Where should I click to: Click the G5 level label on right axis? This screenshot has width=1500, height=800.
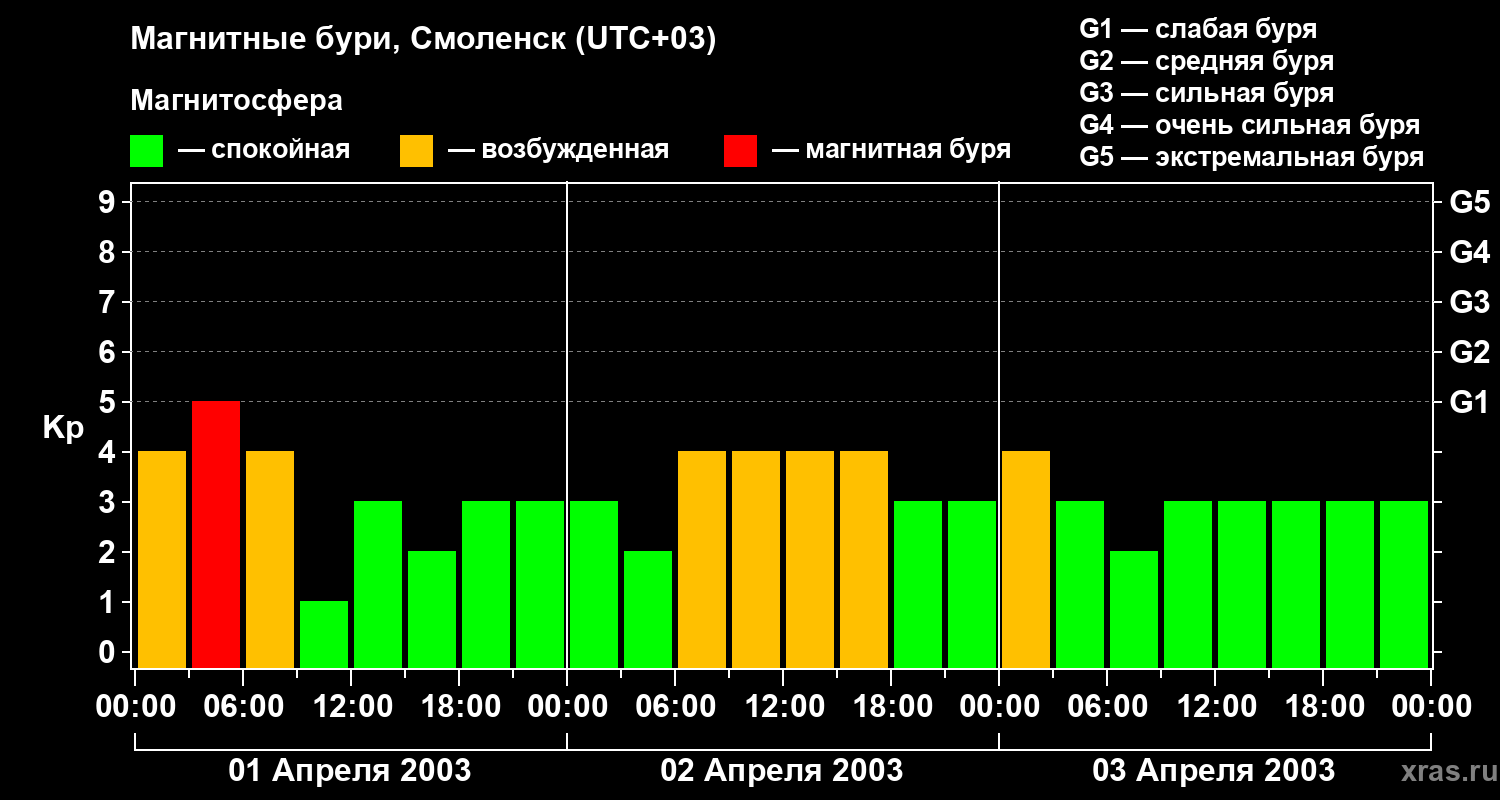click(x=1469, y=202)
